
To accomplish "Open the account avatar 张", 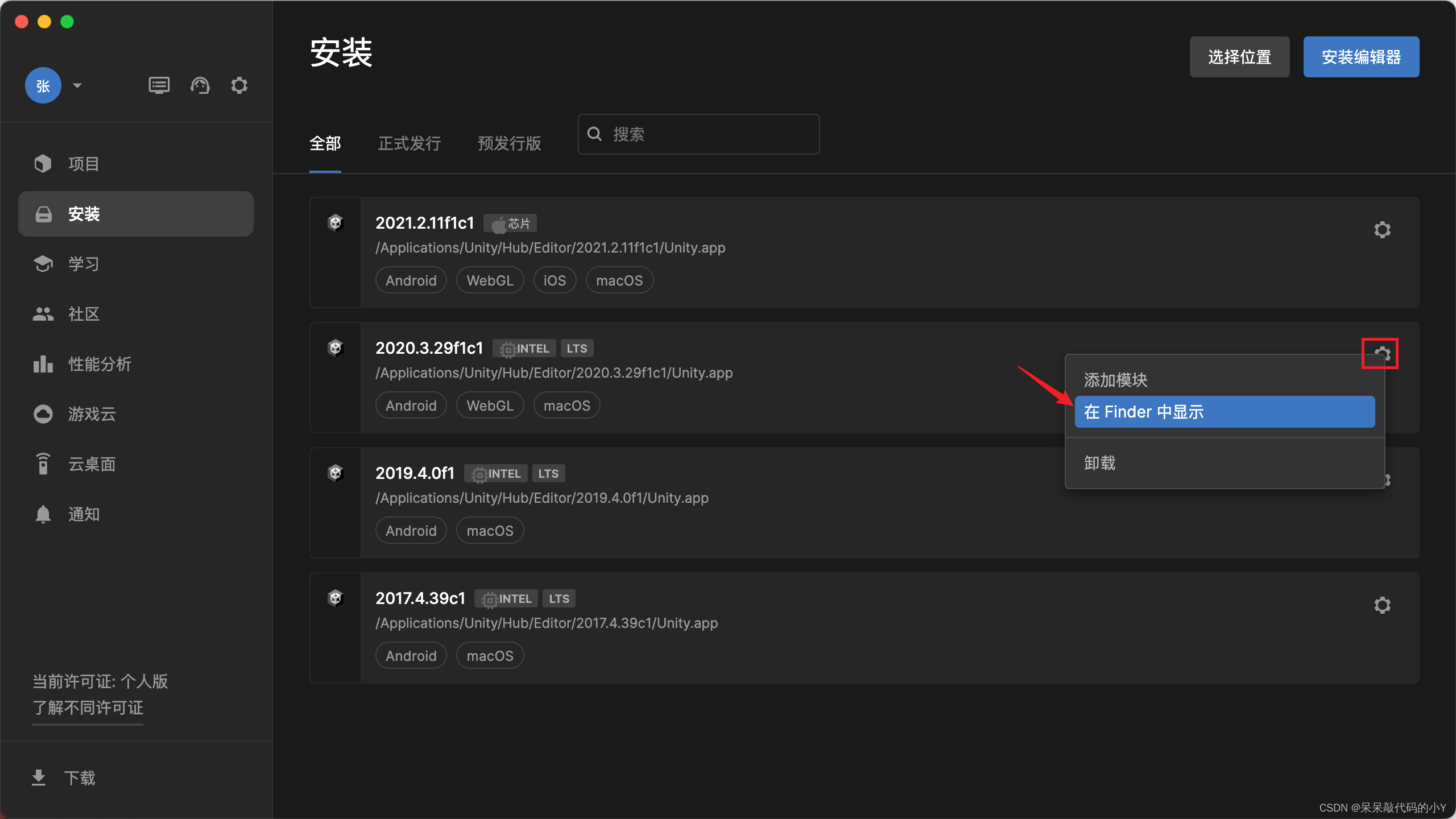I will pos(43,86).
